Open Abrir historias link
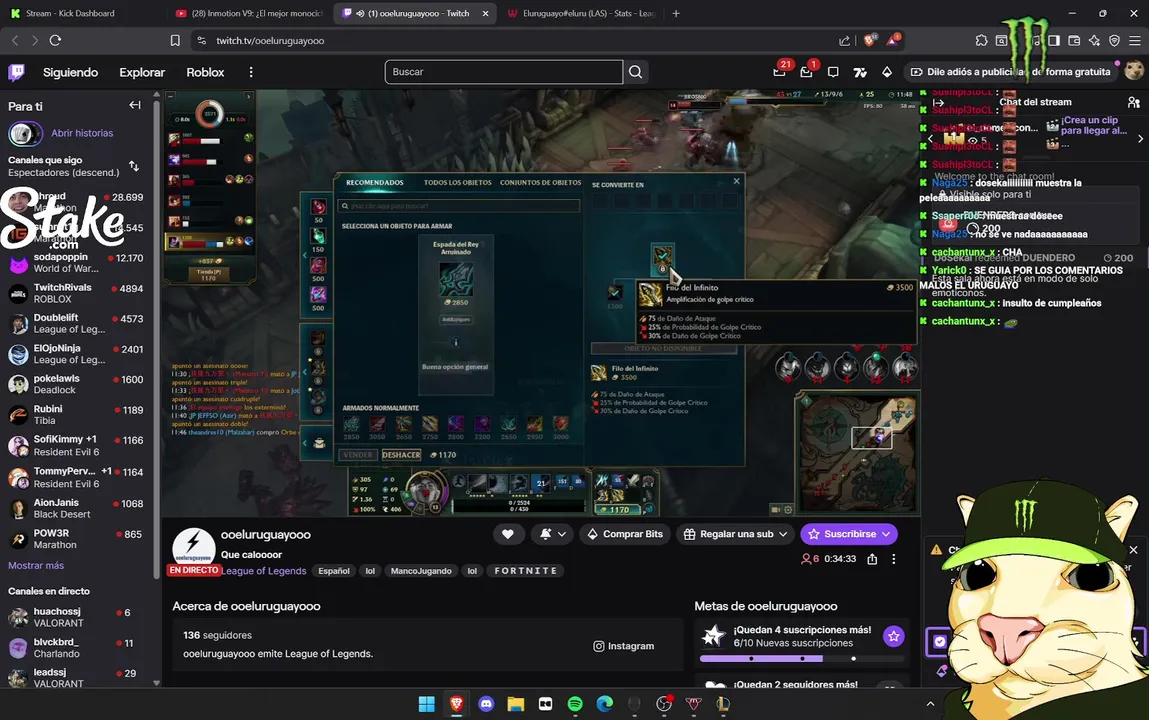The width and height of the screenshot is (1149, 720). click(82, 133)
